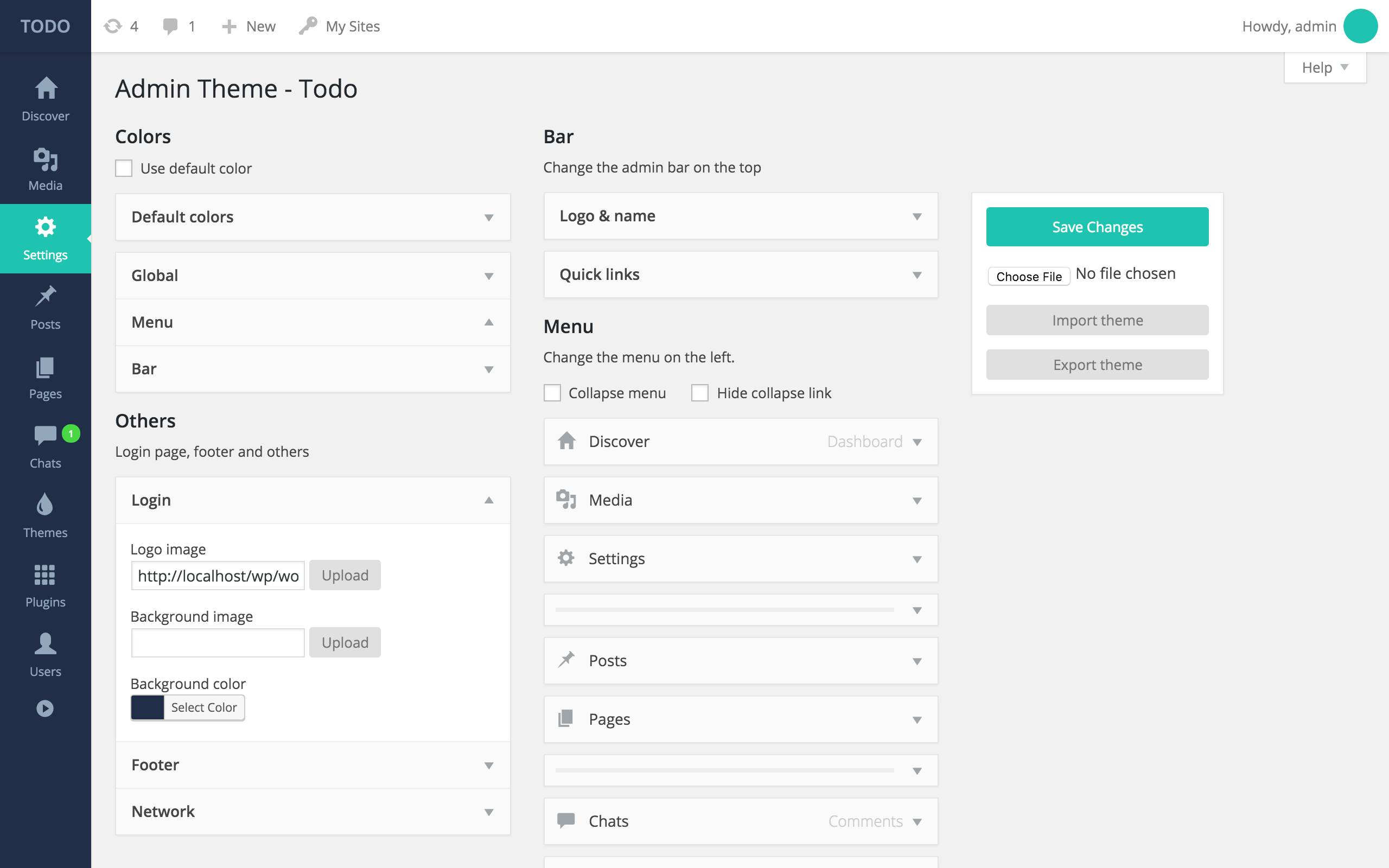Viewport: 1389px width, 868px height.
Task: Toggle the Collapse menu checkbox
Action: coord(553,392)
